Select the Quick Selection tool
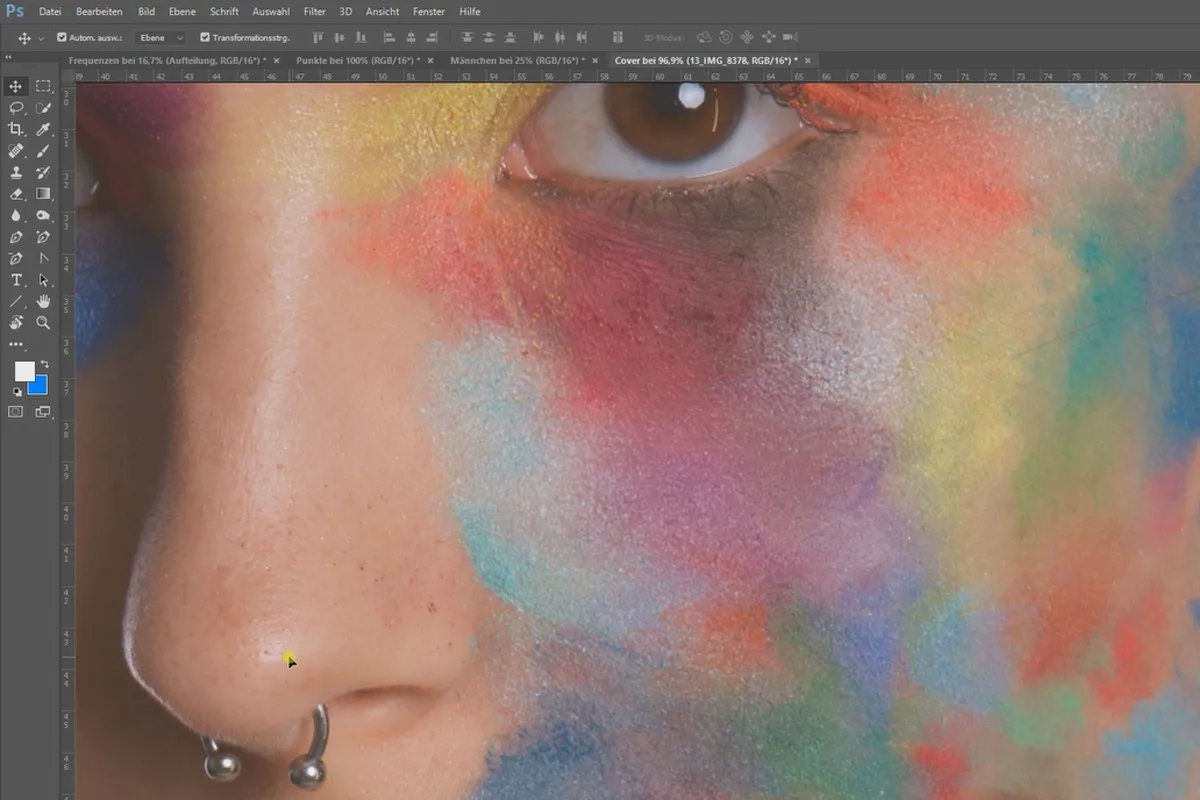The height and width of the screenshot is (800, 1200). tap(43, 108)
